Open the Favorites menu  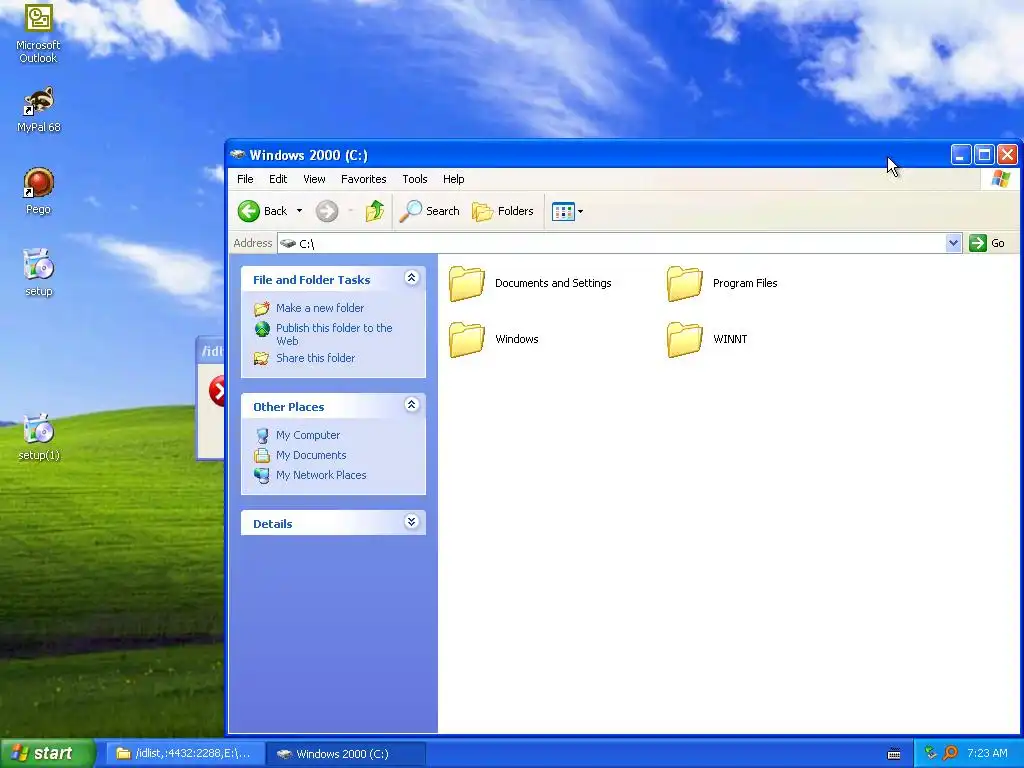(x=363, y=179)
